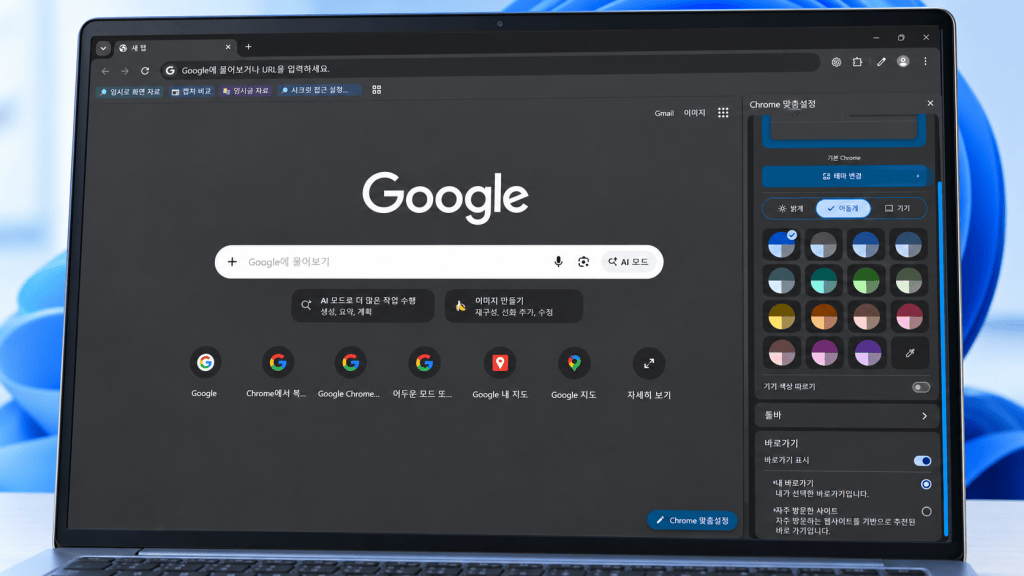Open the Chrome three-dot menu

point(925,61)
